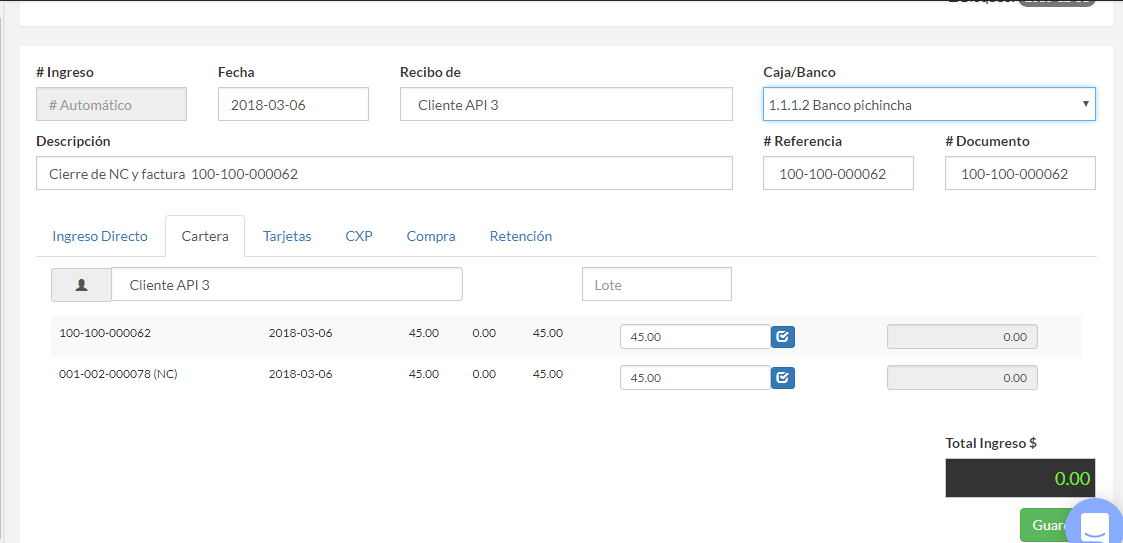Click the # Ingreso automatic field
The width and height of the screenshot is (1123, 543).
pos(112,105)
